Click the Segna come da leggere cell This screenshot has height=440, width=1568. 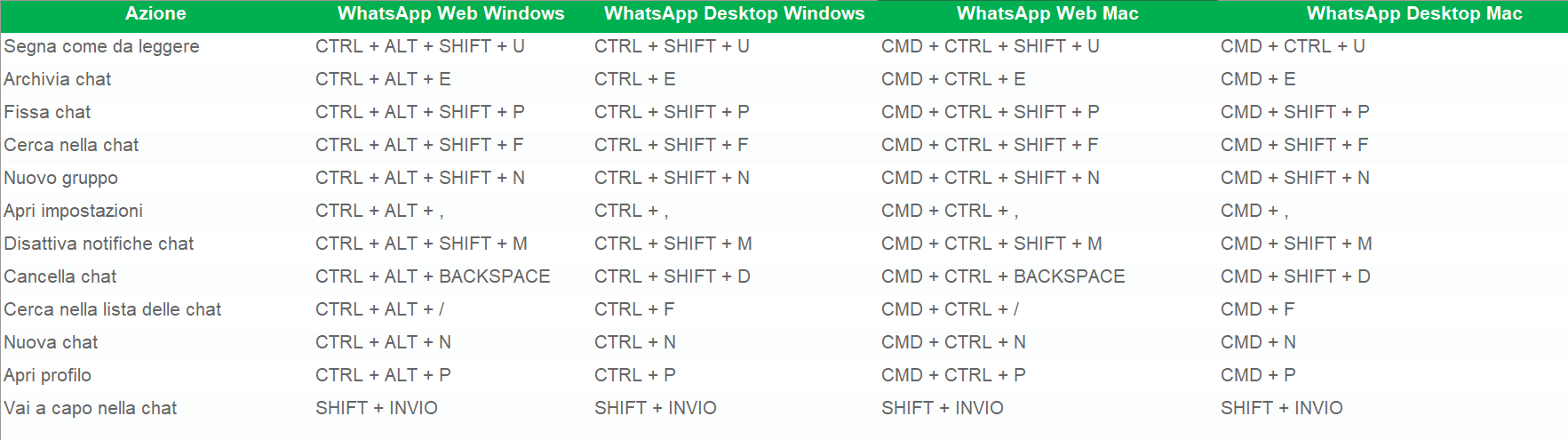[x=101, y=46]
